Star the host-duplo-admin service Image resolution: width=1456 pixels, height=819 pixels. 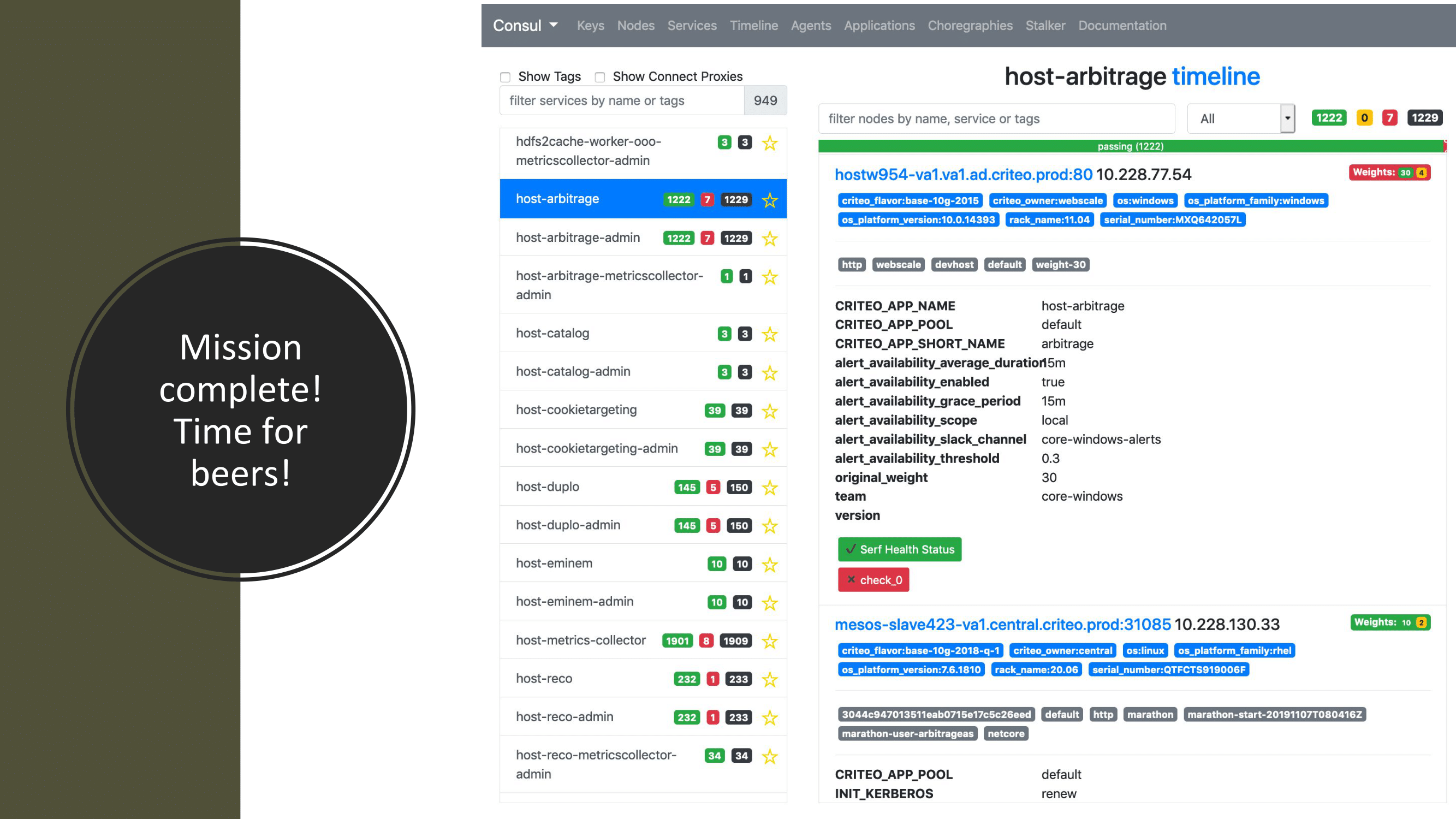pyautogui.click(x=769, y=526)
